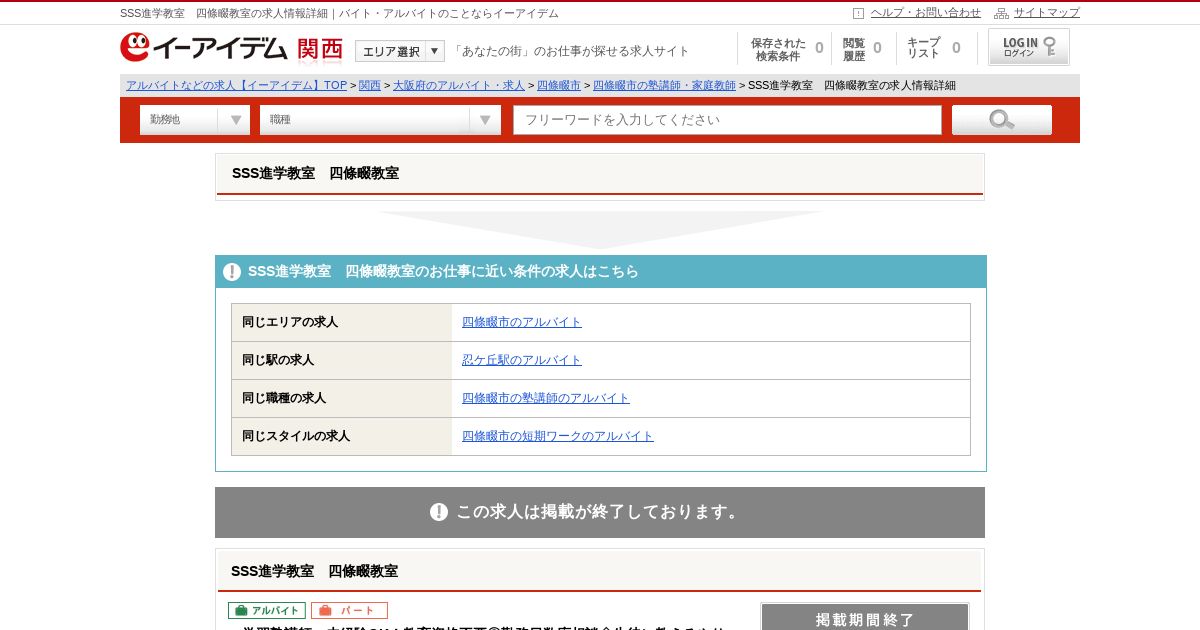Expand the 職種 dropdown
Screen dimensions: 1200x630
click(x=380, y=120)
